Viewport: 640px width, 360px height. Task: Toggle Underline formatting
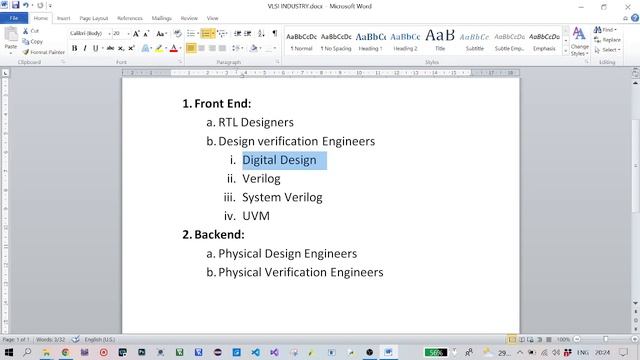tap(96, 48)
